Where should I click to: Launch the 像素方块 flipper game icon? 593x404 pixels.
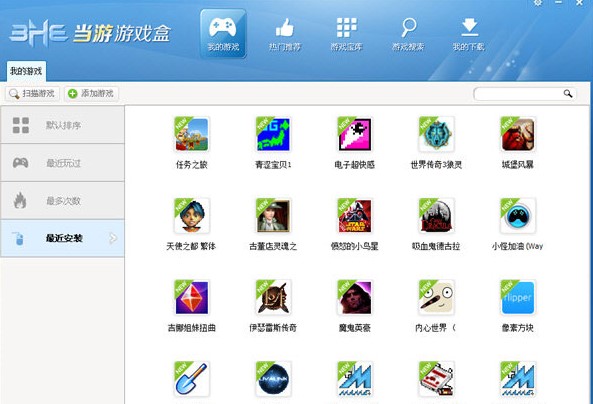(518, 297)
